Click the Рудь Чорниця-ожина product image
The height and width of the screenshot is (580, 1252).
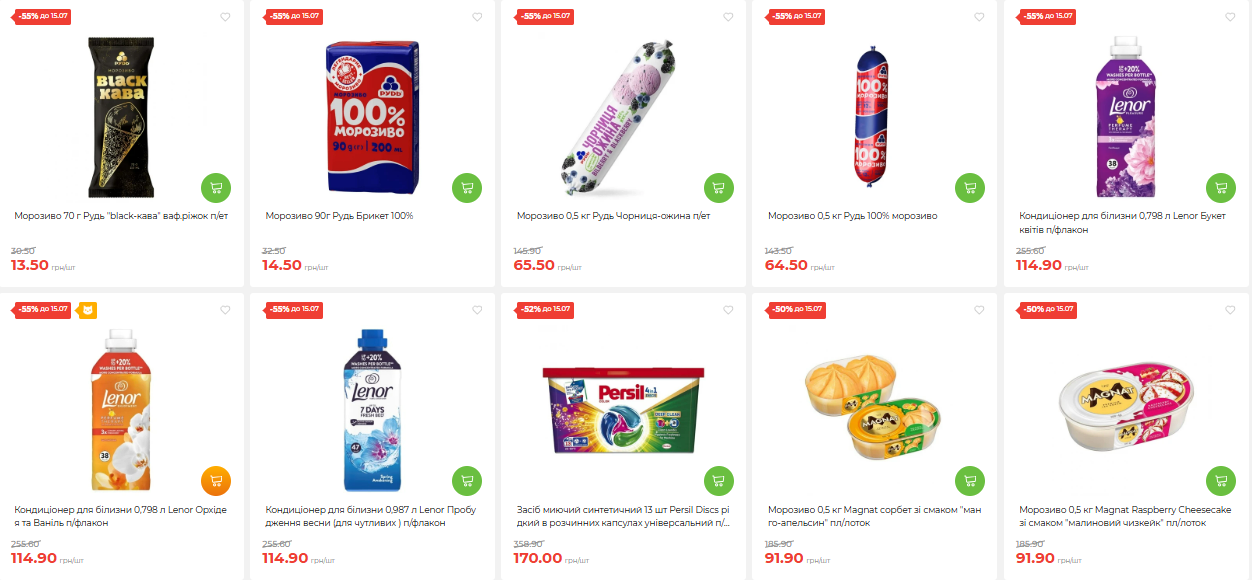coord(622,117)
